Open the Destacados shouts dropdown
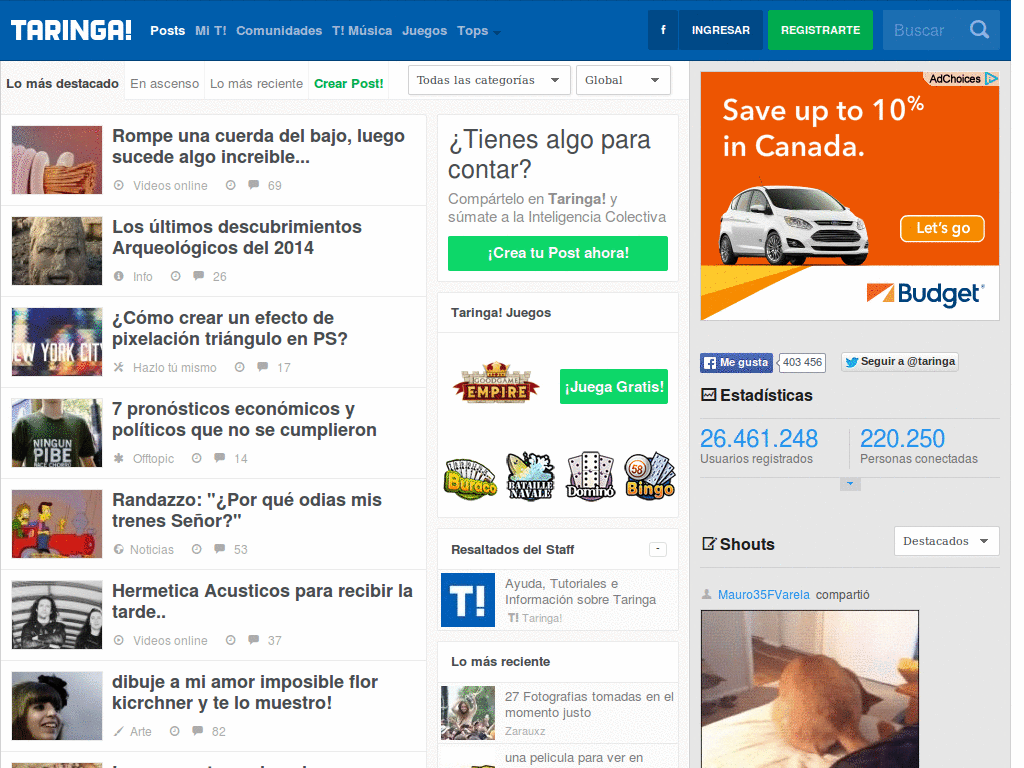 946,541
